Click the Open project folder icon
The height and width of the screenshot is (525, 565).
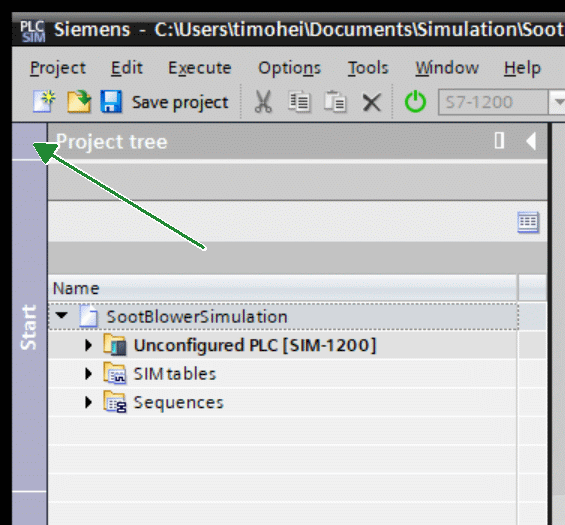[x=79, y=102]
